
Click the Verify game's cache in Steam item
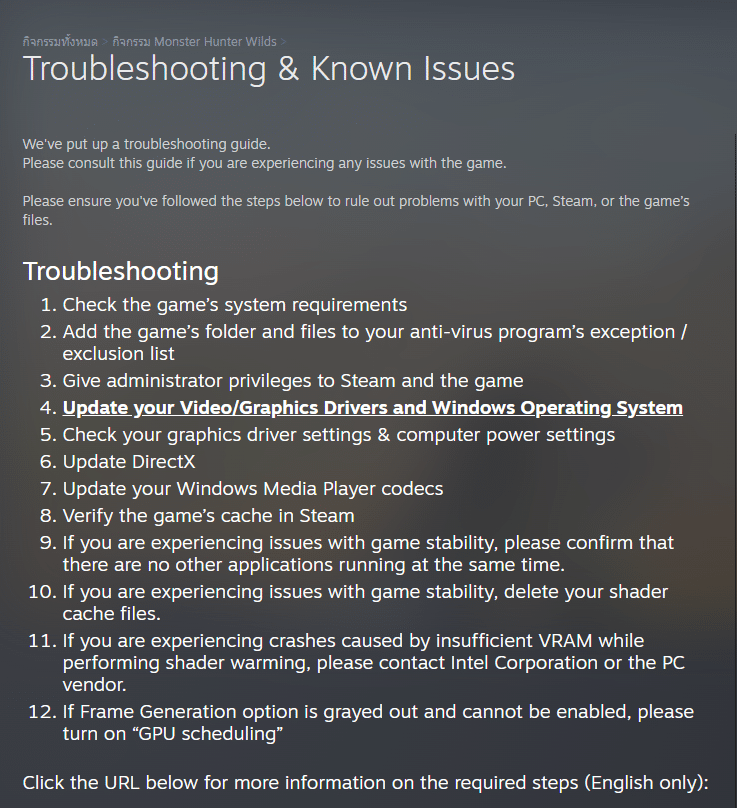(x=208, y=516)
